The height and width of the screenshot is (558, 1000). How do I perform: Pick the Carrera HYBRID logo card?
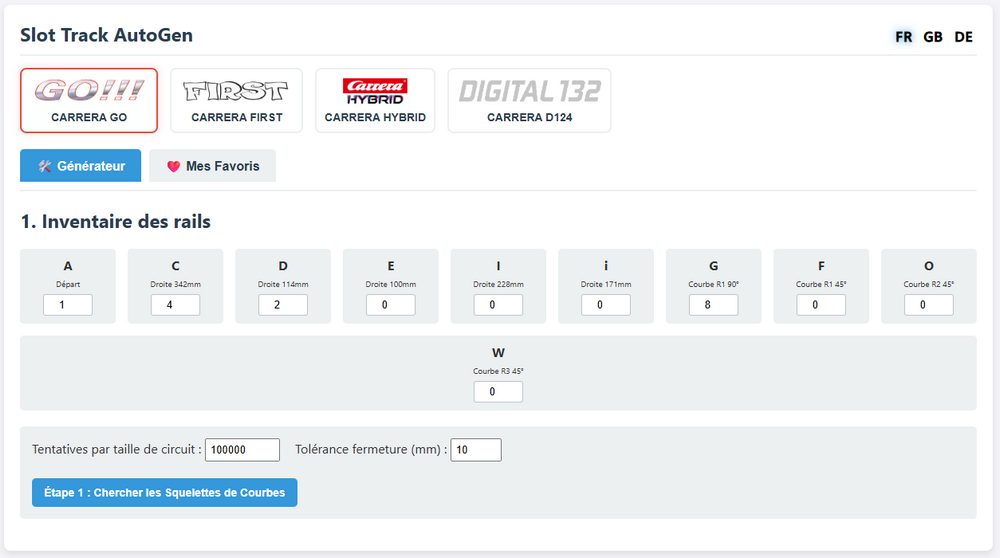point(375,101)
